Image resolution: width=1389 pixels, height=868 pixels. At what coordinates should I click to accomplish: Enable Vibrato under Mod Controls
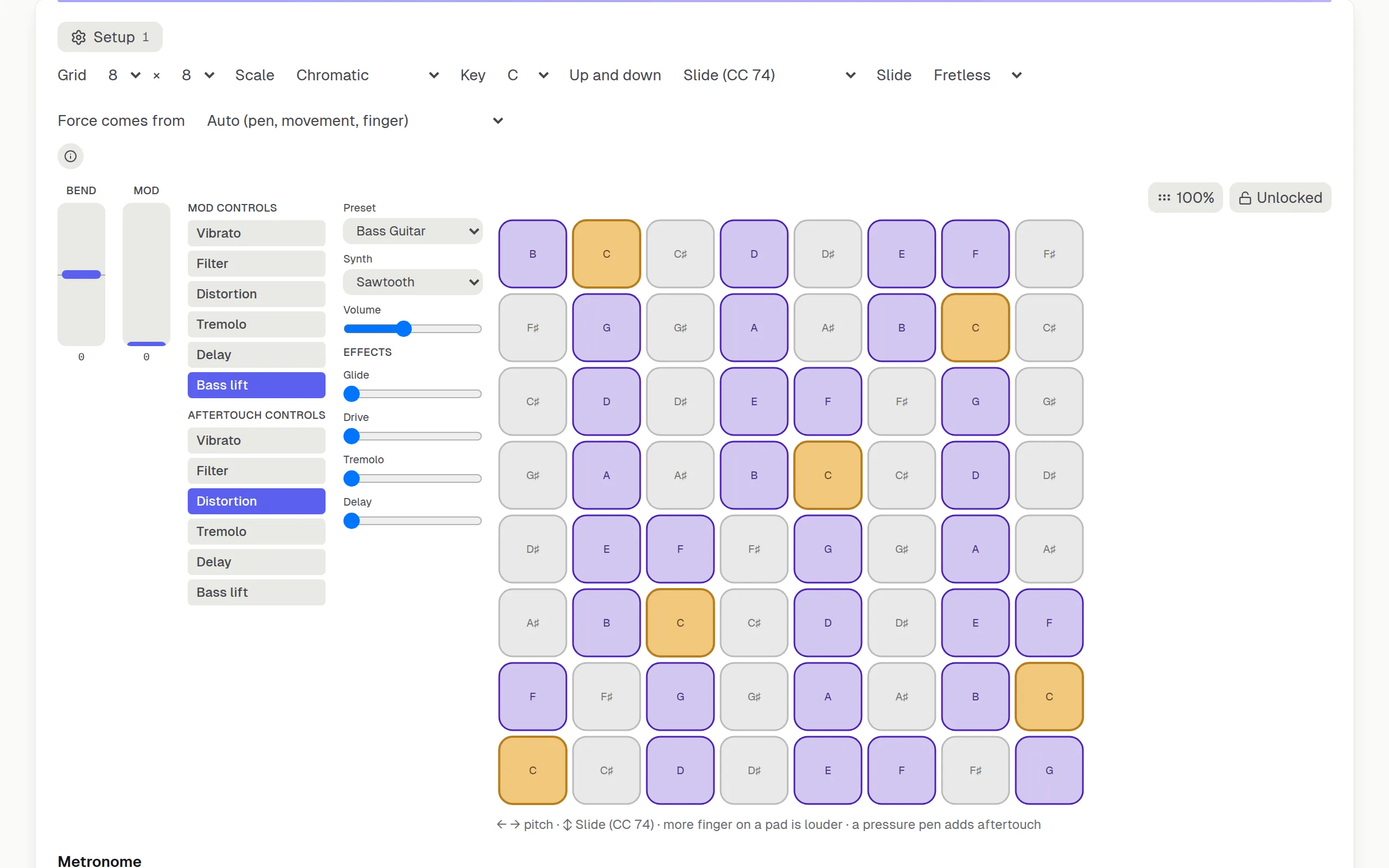[257, 233]
